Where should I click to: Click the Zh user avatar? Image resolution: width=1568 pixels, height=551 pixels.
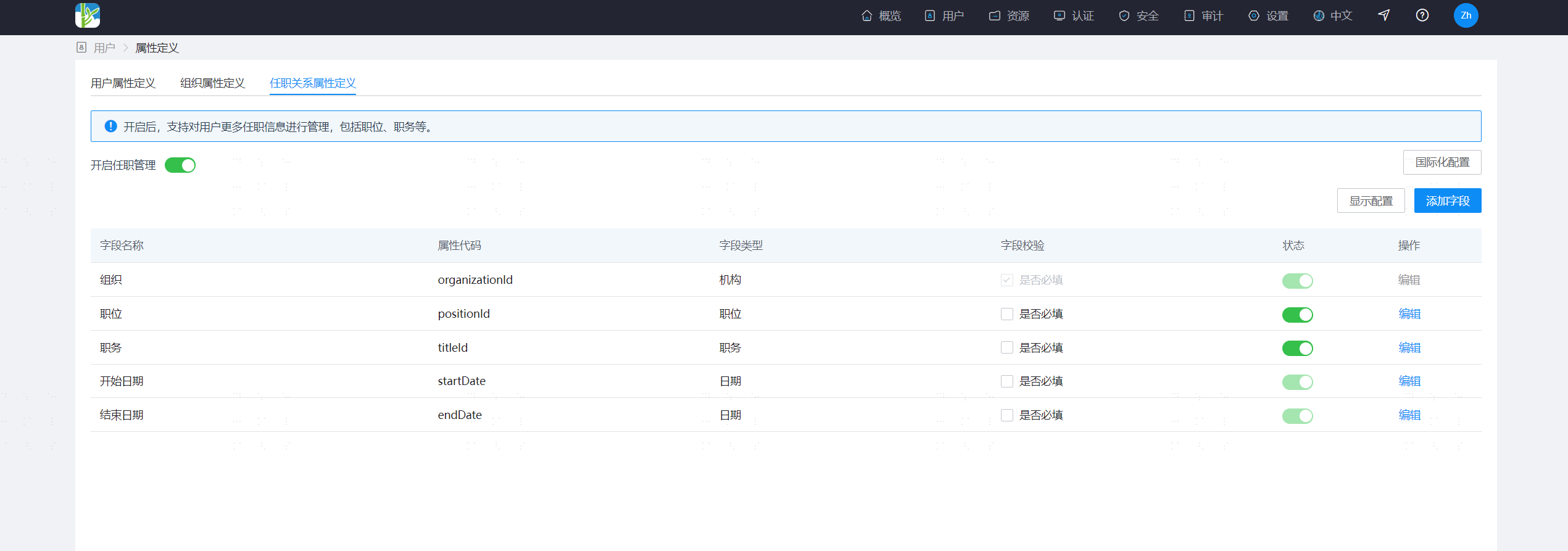click(1466, 15)
